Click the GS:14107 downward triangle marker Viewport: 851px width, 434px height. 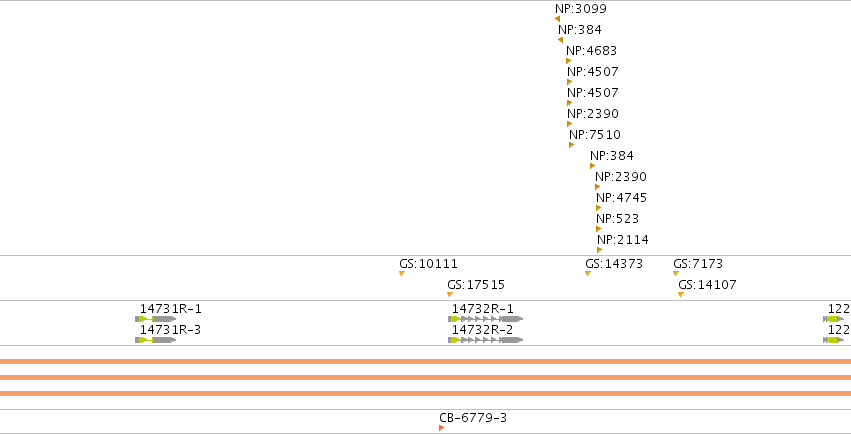tap(681, 295)
